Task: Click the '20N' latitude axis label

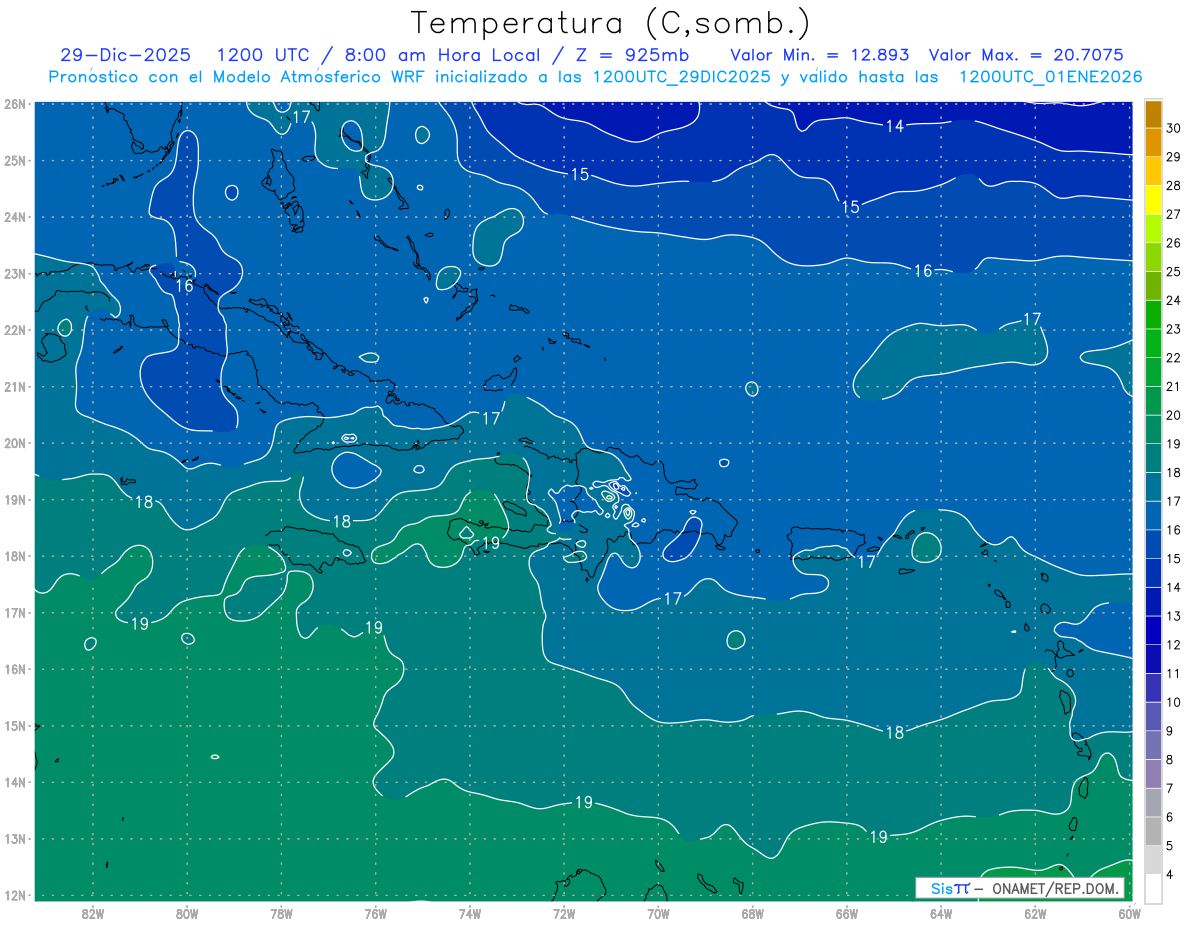Action: (x=15, y=443)
